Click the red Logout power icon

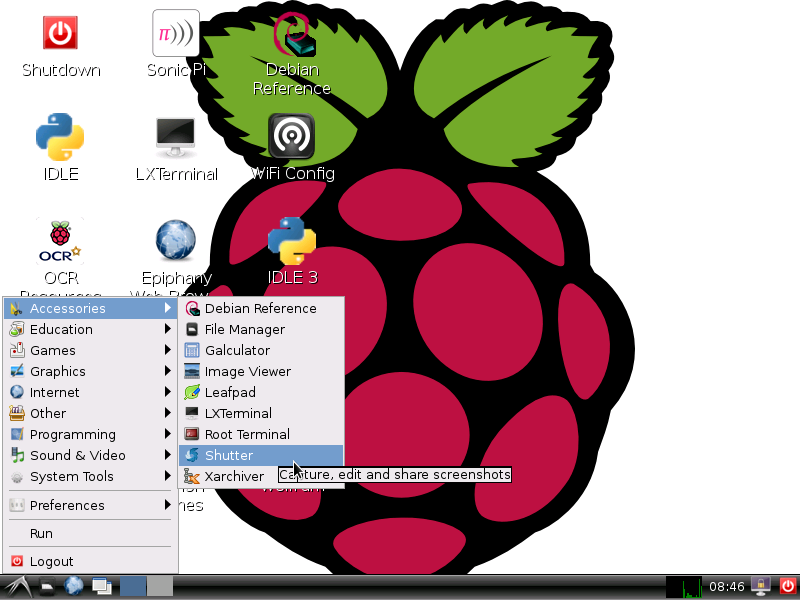click(17, 561)
